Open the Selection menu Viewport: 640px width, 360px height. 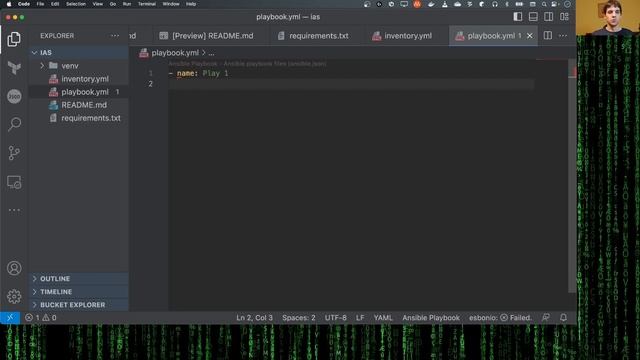(x=76, y=4)
